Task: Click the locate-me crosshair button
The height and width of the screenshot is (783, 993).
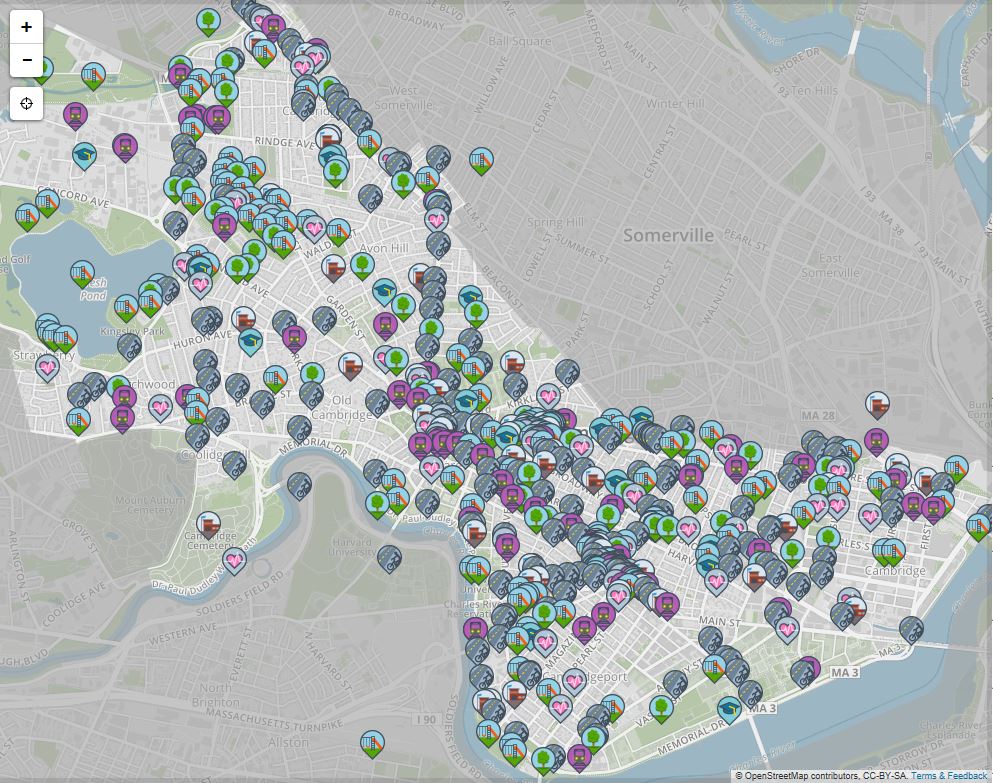Action: tap(26, 103)
